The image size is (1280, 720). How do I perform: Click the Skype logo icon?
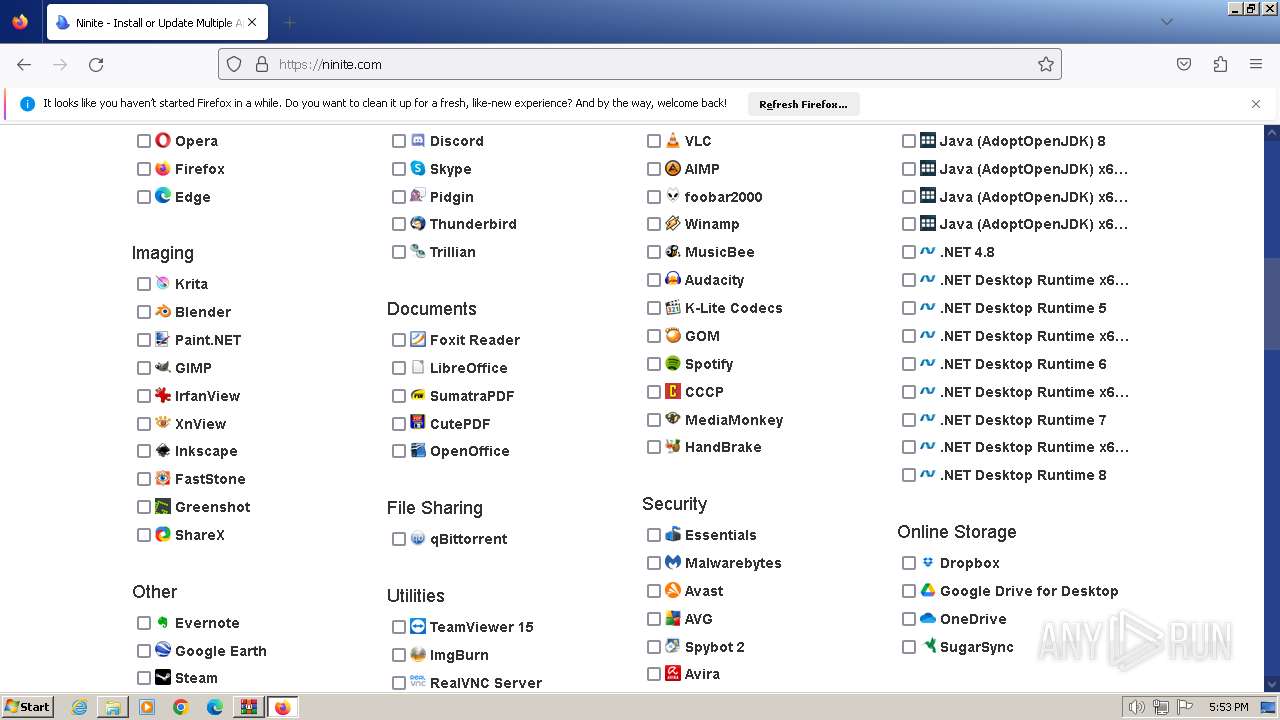pyautogui.click(x=418, y=169)
